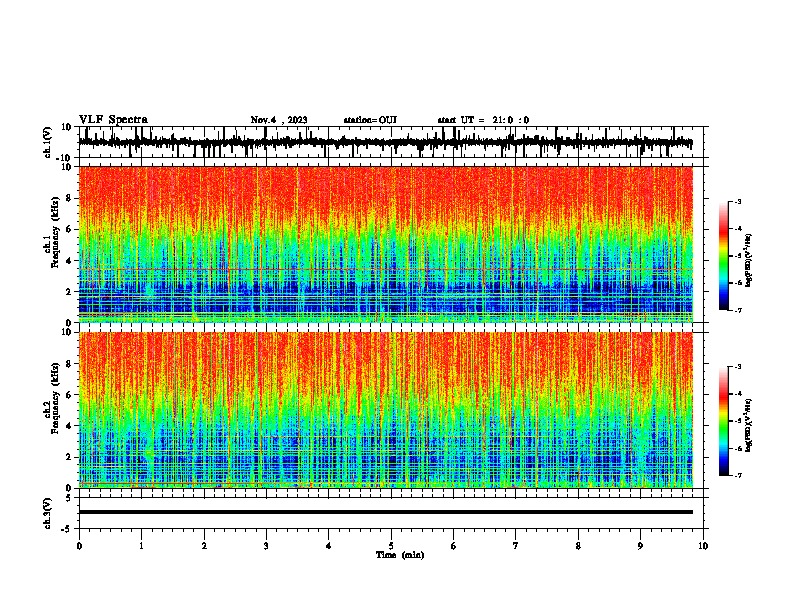Select the start UT 21:0:0 label
Viewport: 792px width, 612px height.
click(483, 120)
